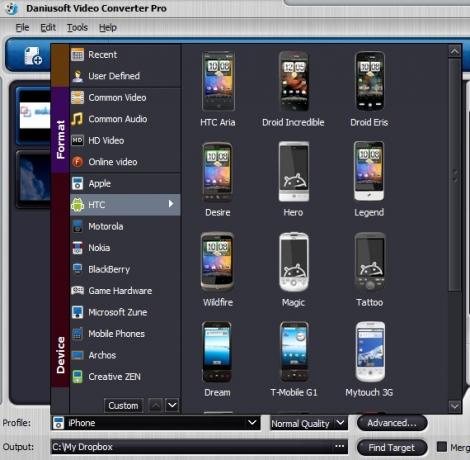
Task: Open the Profile dropdown showing iPhone
Action: 156,423
